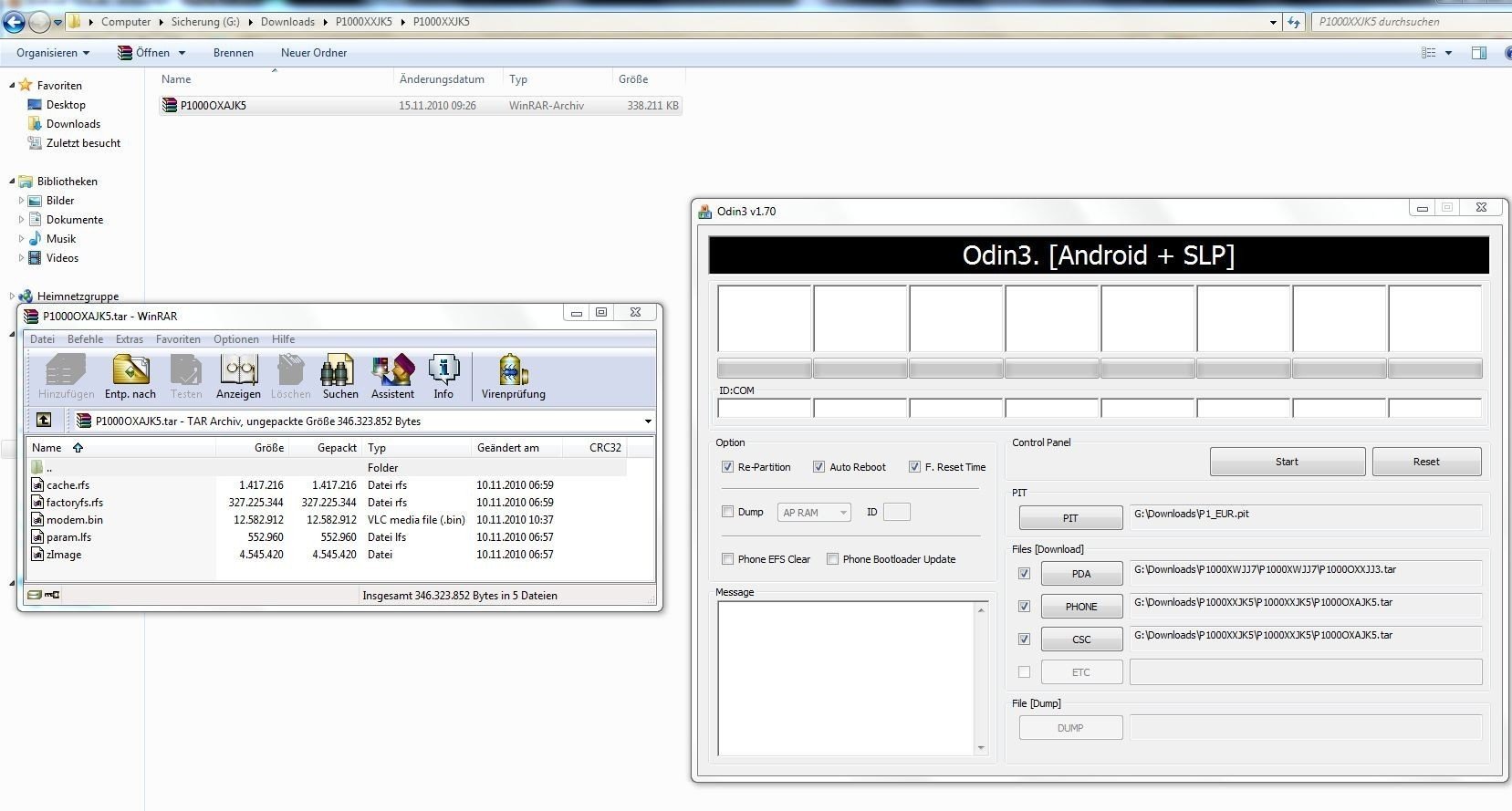Open the Organisieren dropdown menu

53,53
